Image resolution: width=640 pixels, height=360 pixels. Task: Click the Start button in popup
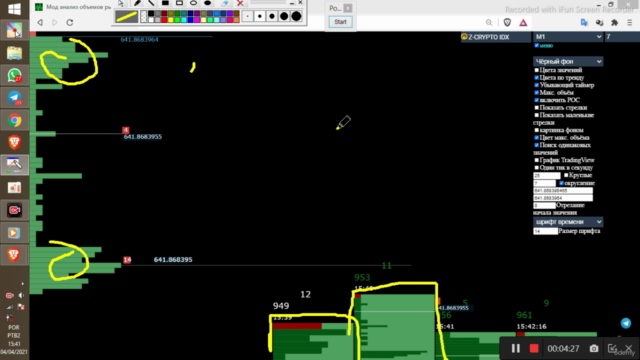pos(340,22)
